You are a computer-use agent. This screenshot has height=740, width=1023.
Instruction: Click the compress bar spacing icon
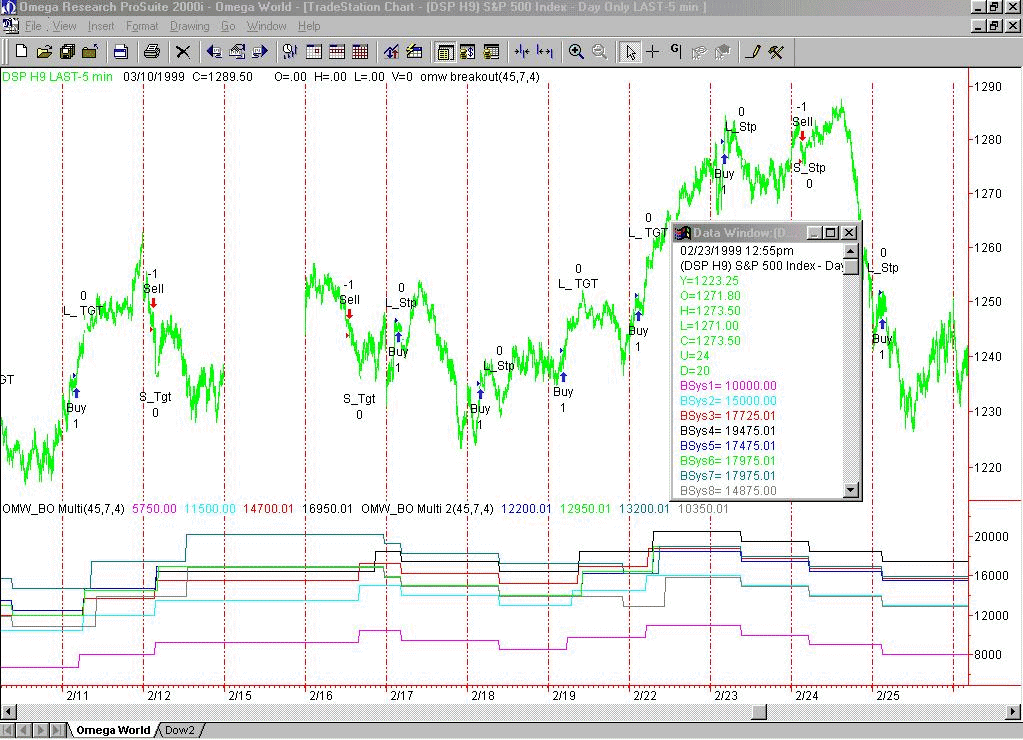[521, 52]
